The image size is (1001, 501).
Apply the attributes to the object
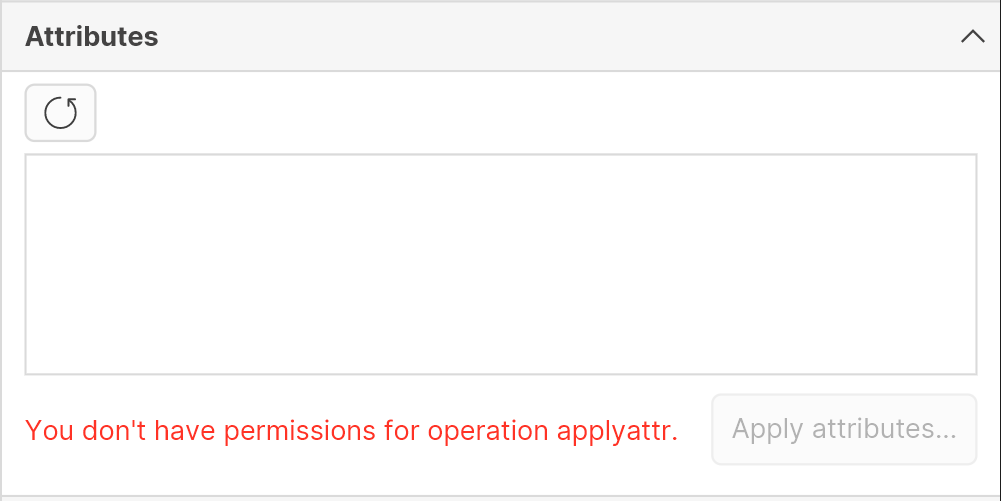point(844,430)
